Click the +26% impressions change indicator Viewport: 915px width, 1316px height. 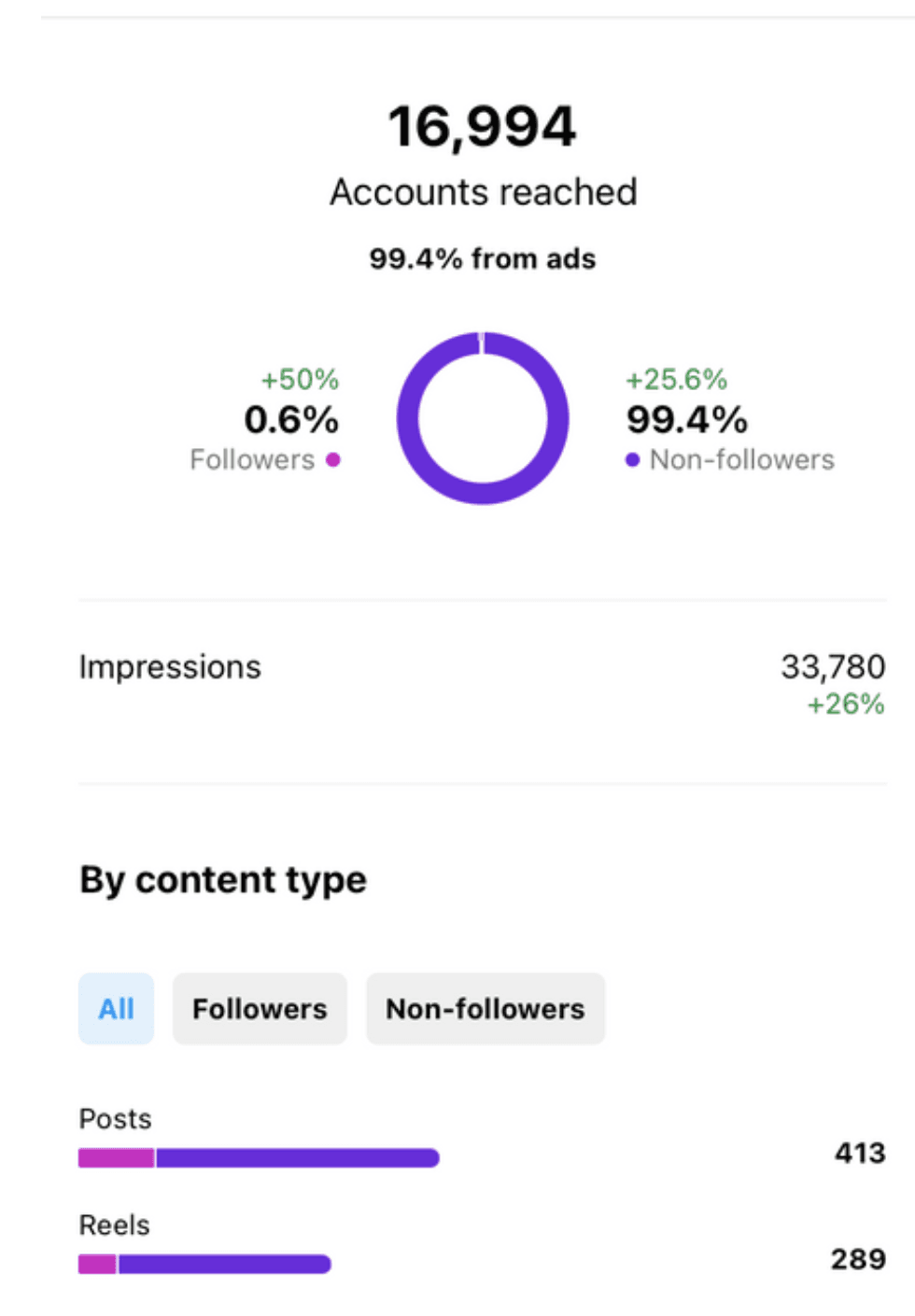(x=846, y=704)
